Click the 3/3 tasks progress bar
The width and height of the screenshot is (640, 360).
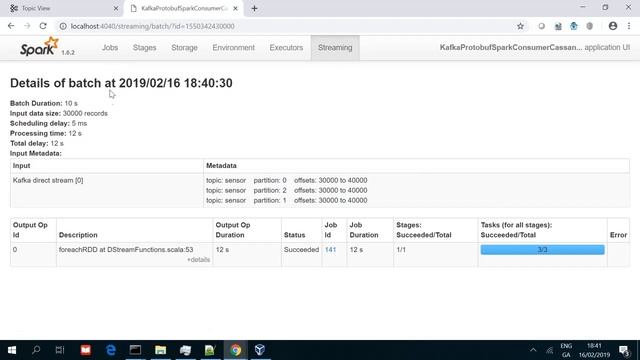pyautogui.click(x=542, y=249)
